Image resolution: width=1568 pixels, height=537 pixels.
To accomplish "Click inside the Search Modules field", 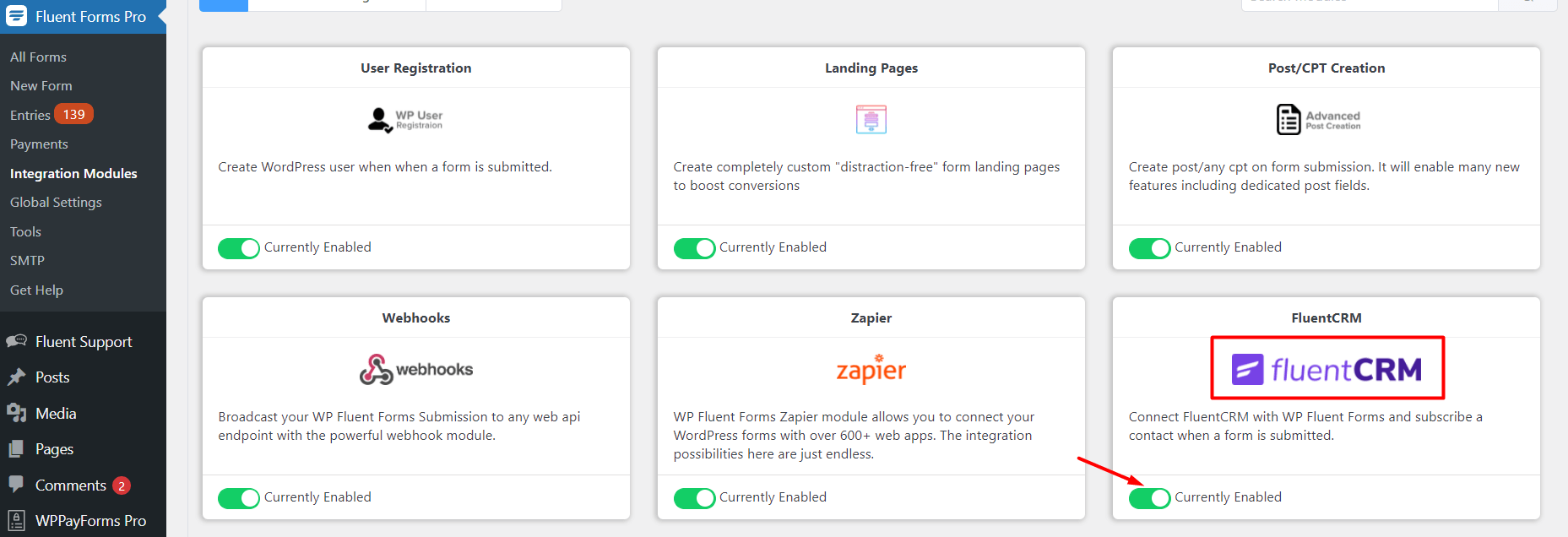I will tap(1368, 4).
